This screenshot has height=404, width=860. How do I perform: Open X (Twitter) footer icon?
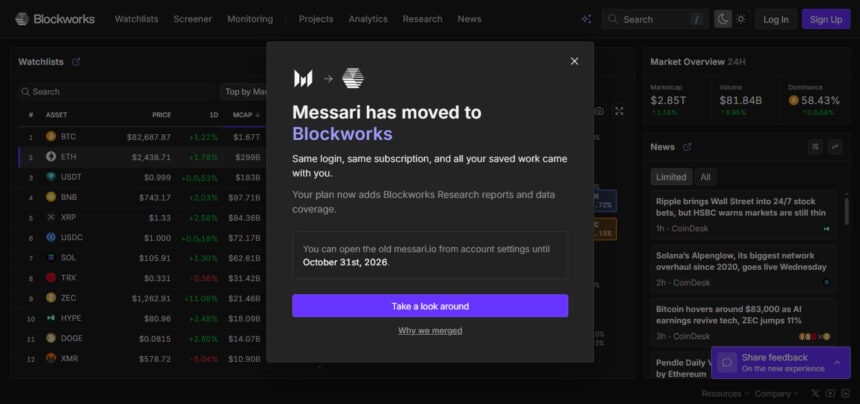[815, 394]
